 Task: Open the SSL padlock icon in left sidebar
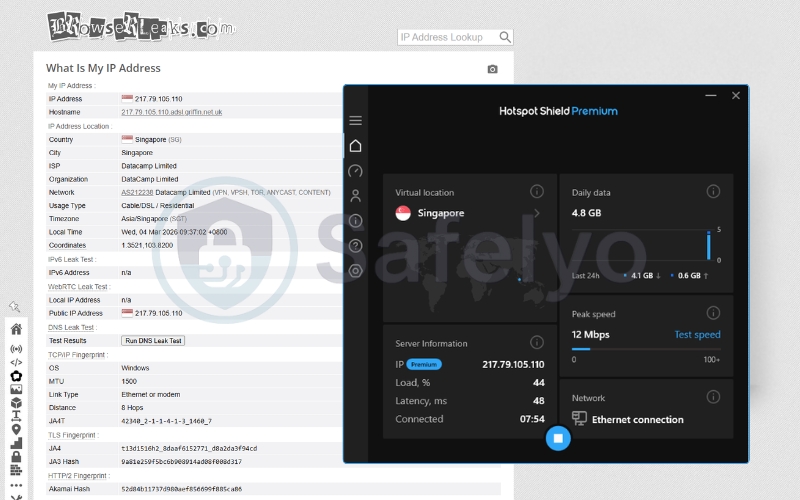pos(16,456)
